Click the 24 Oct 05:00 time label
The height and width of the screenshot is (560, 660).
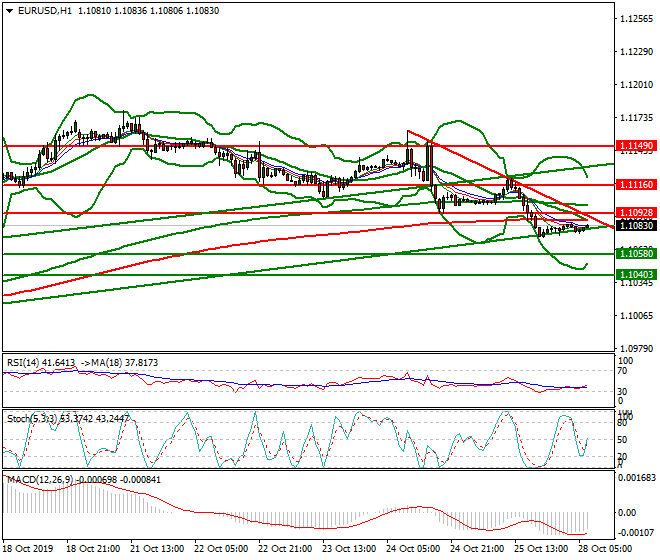[413, 549]
